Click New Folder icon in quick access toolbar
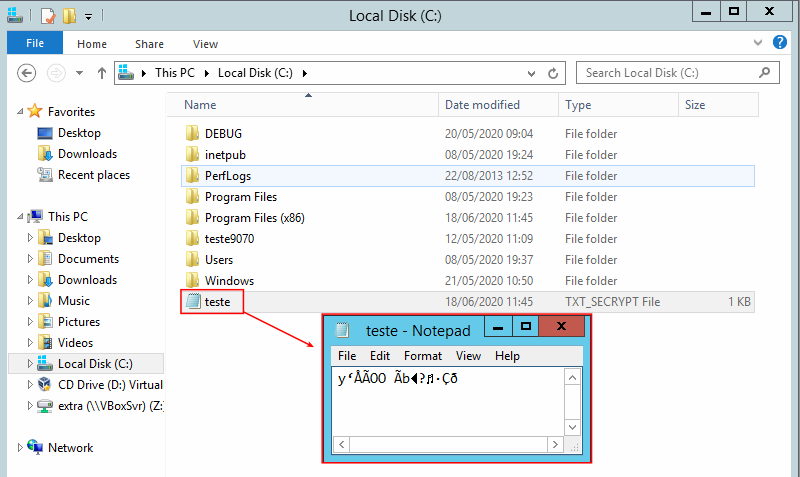The height and width of the screenshot is (477, 800). click(68, 16)
